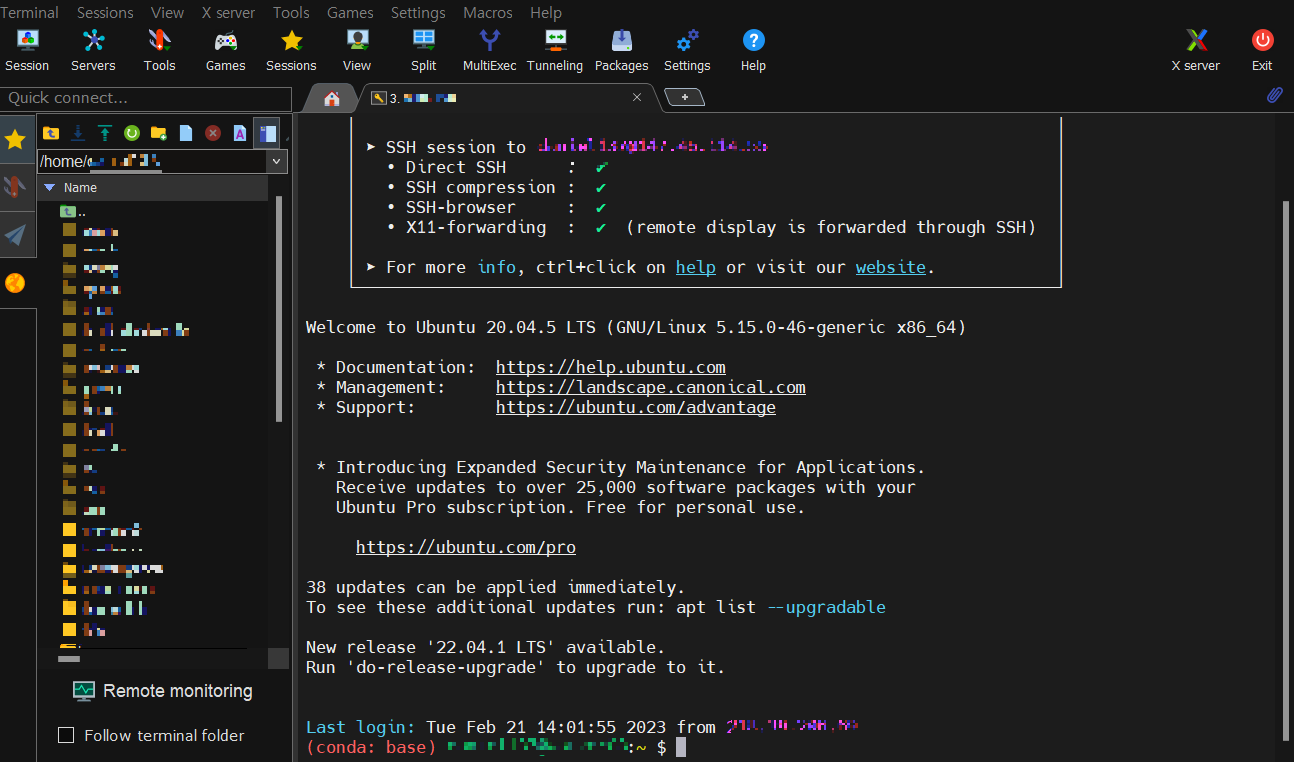
Task: Open the View toolbar button
Action: tap(357, 50)
